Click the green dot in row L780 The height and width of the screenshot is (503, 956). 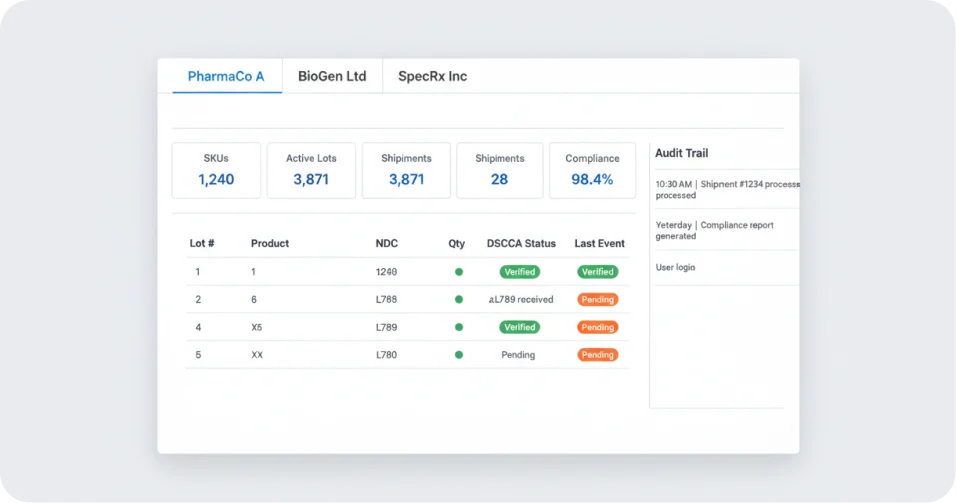click(459, 354)
